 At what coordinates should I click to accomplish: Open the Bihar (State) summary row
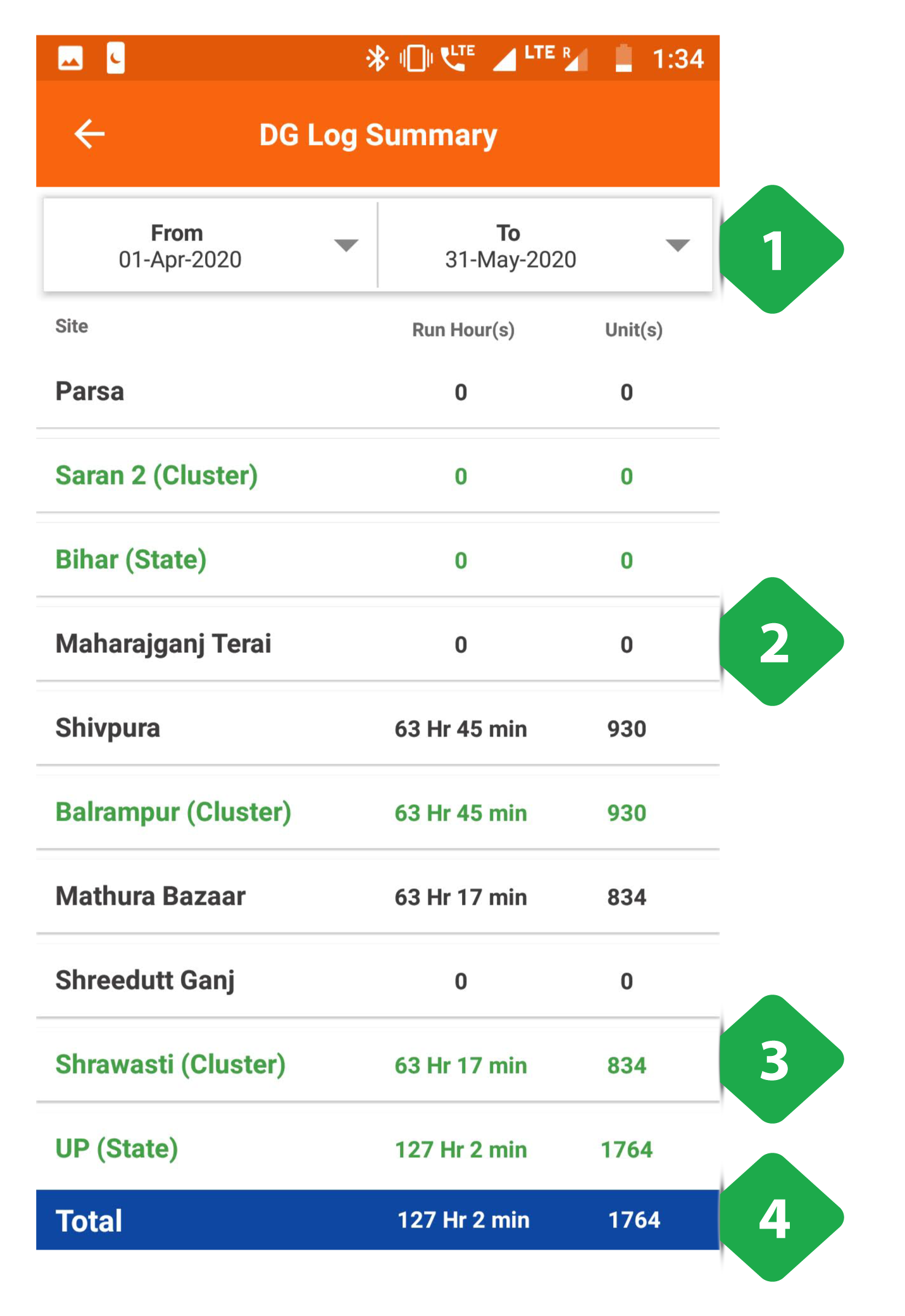point(378,560)
